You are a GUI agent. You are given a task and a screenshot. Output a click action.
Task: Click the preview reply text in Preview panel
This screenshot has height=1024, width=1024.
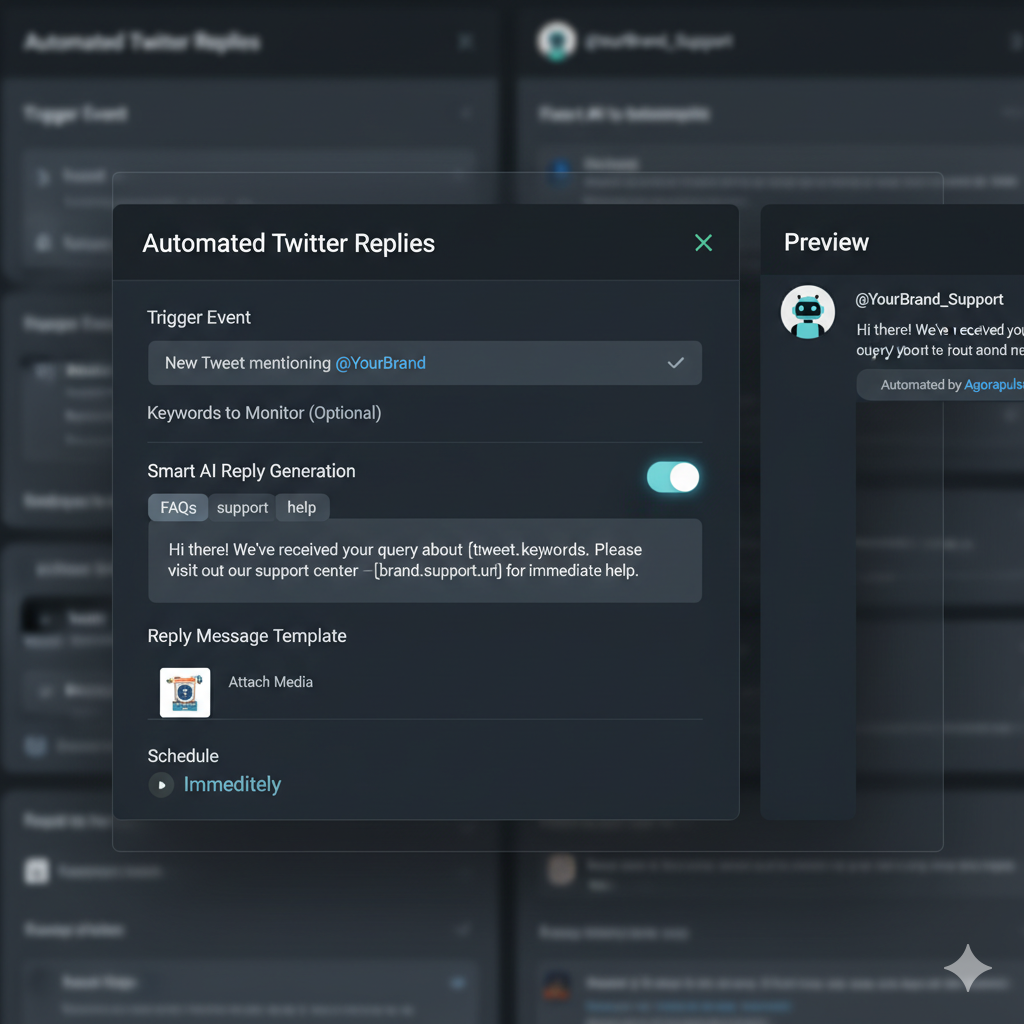pos(940,340)
